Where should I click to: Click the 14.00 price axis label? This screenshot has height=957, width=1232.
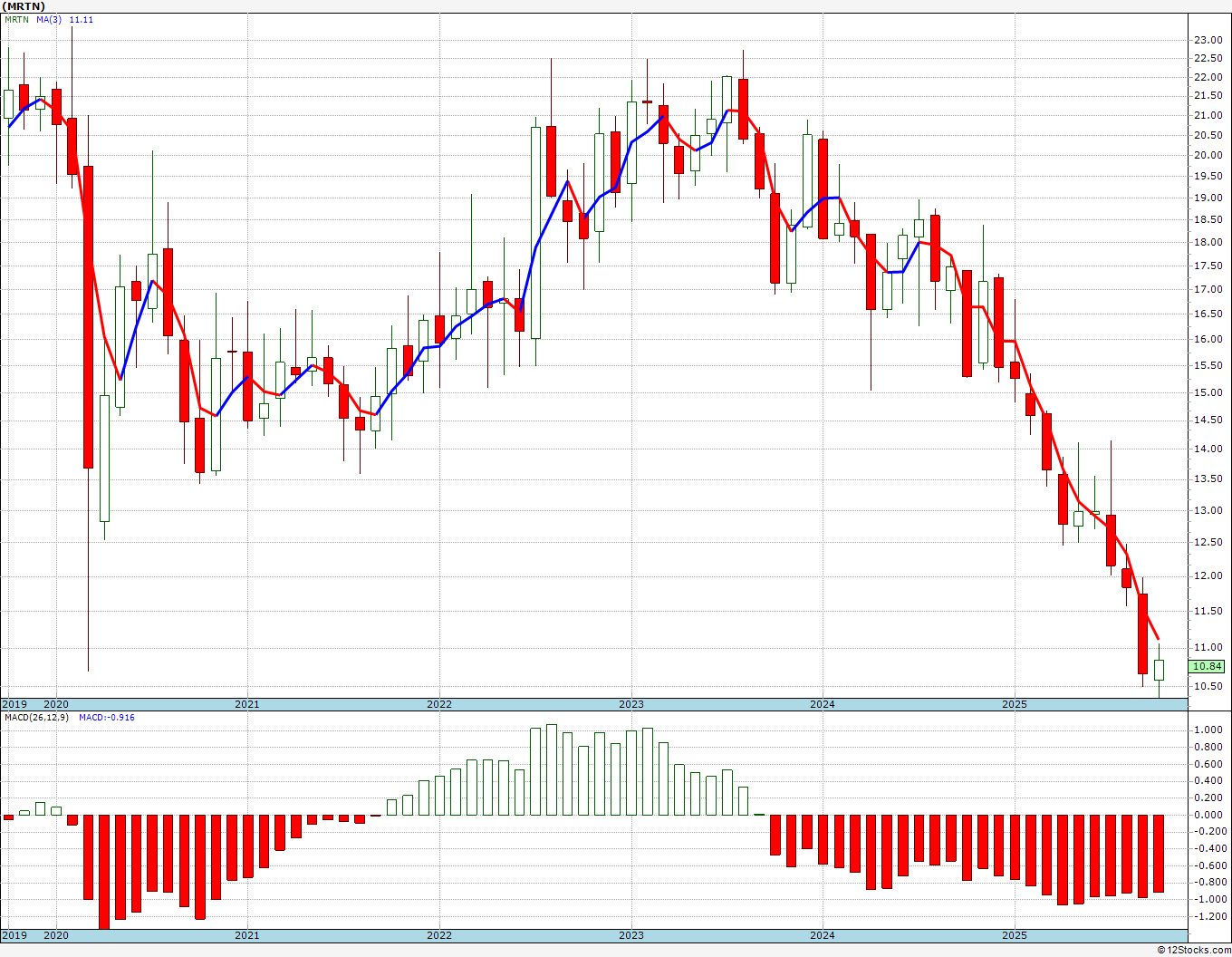tap(1208, 449)
